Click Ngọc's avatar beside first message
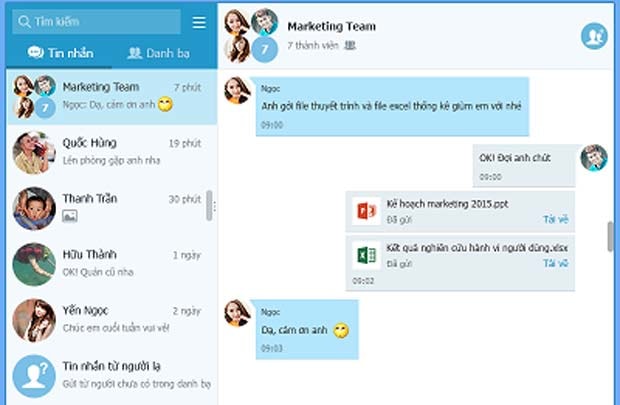The width and height of the screenshot is (620, 405). pyautogui.click(x=237, y=90)
